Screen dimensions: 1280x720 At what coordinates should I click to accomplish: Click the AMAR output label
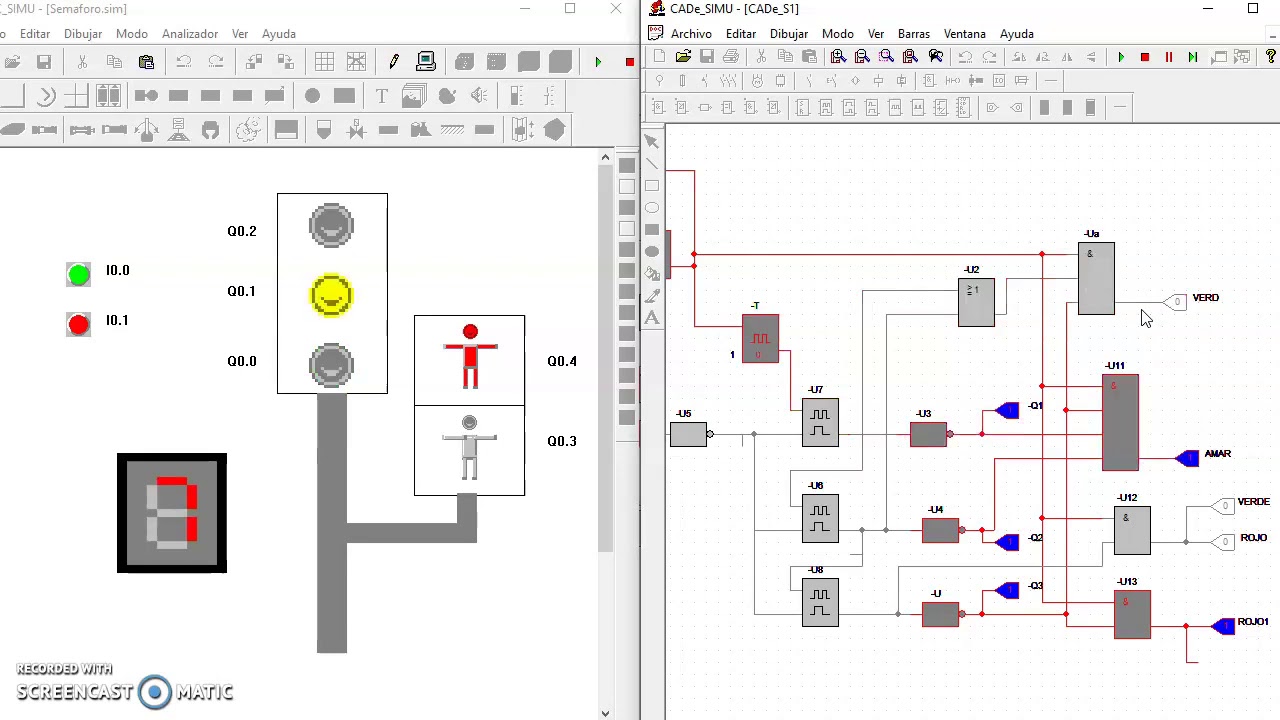(1218, 454)
